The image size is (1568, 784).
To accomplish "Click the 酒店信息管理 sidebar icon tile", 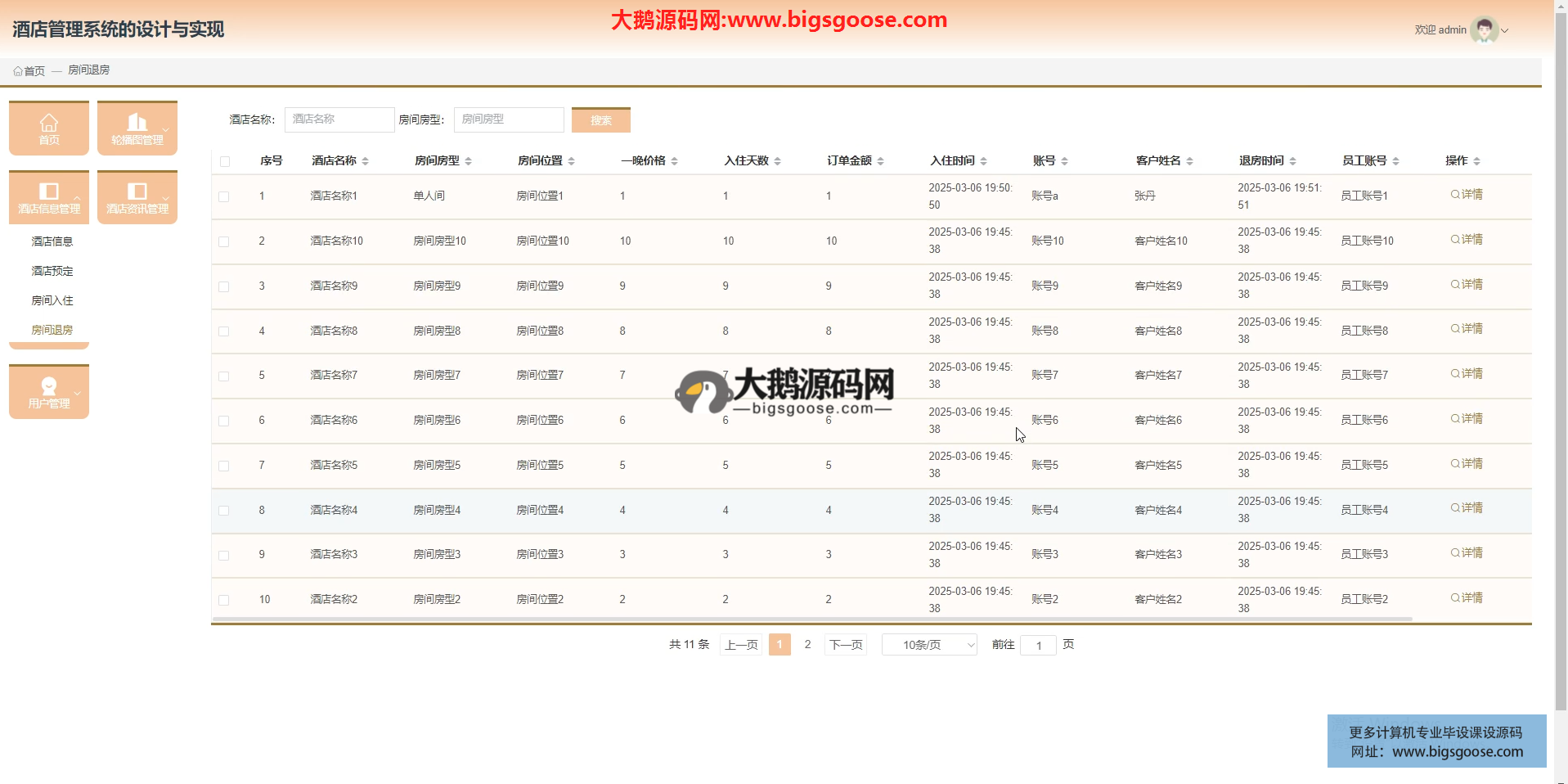I will coord(49,197).
